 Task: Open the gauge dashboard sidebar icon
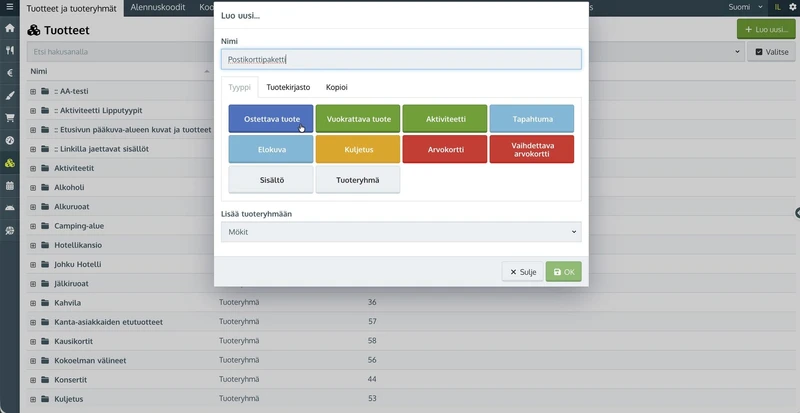(x=10, y=140)
